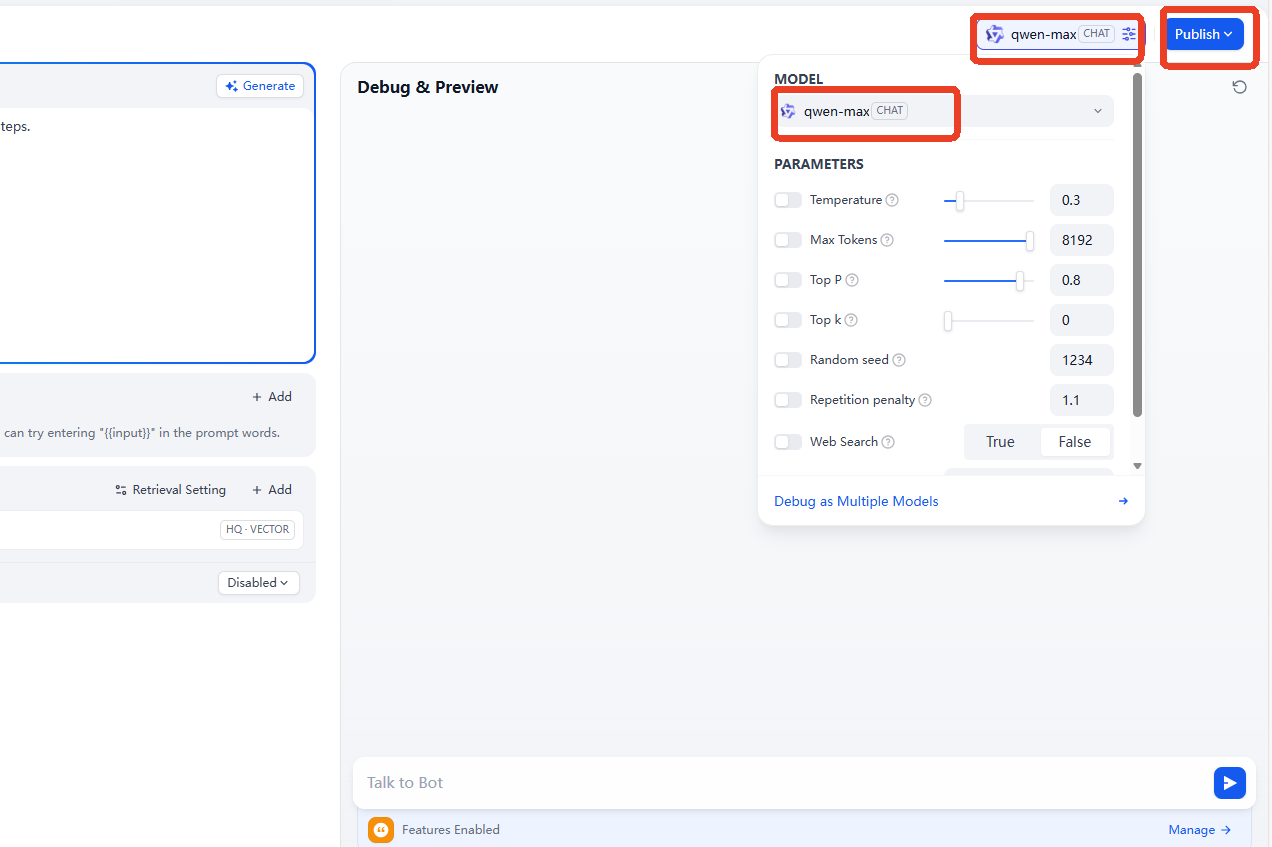Show help for the Top k parameter
The image size is (1272, 847).
[x=851, y=320]
